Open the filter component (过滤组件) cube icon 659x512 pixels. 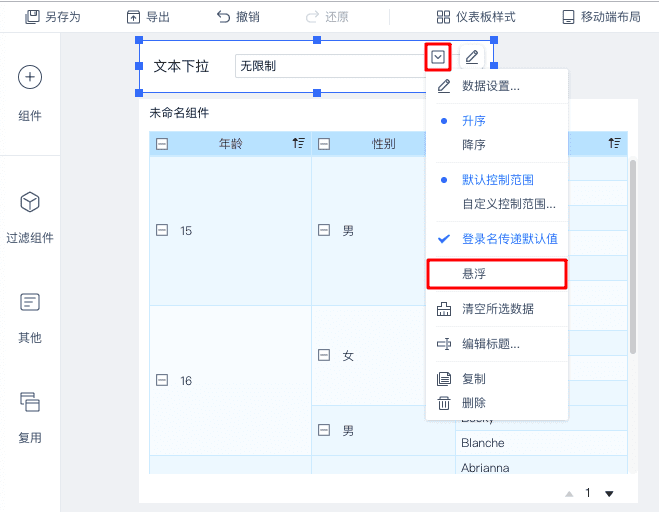coord(30,202)
